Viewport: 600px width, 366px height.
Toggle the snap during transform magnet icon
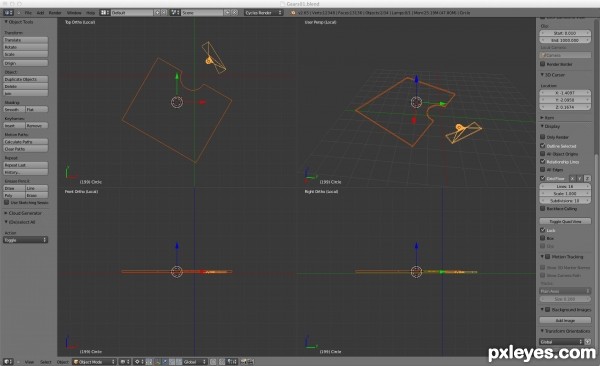click(x=221, y=361)
